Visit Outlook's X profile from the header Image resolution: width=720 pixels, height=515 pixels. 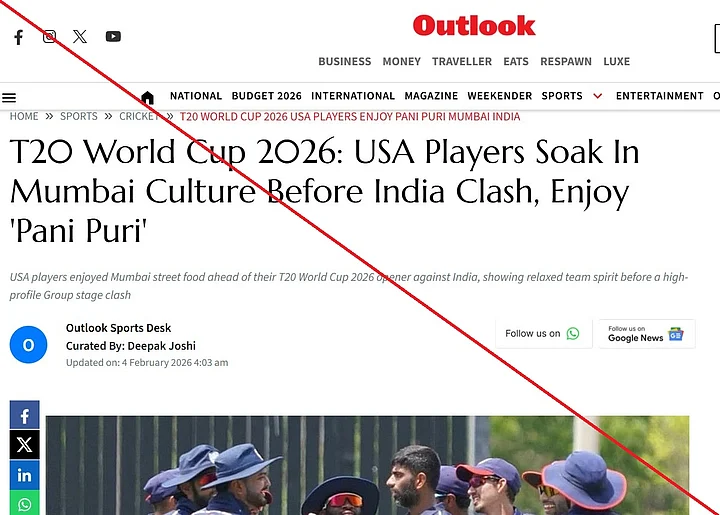tap(80, 36)
